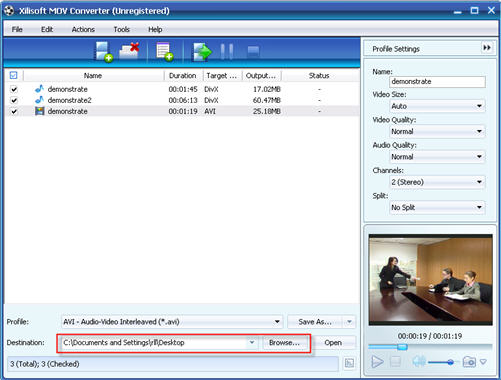Open snapshot options arrow beside camera
Viewport: 501px width, 380px height.
(x=483, y=362)
